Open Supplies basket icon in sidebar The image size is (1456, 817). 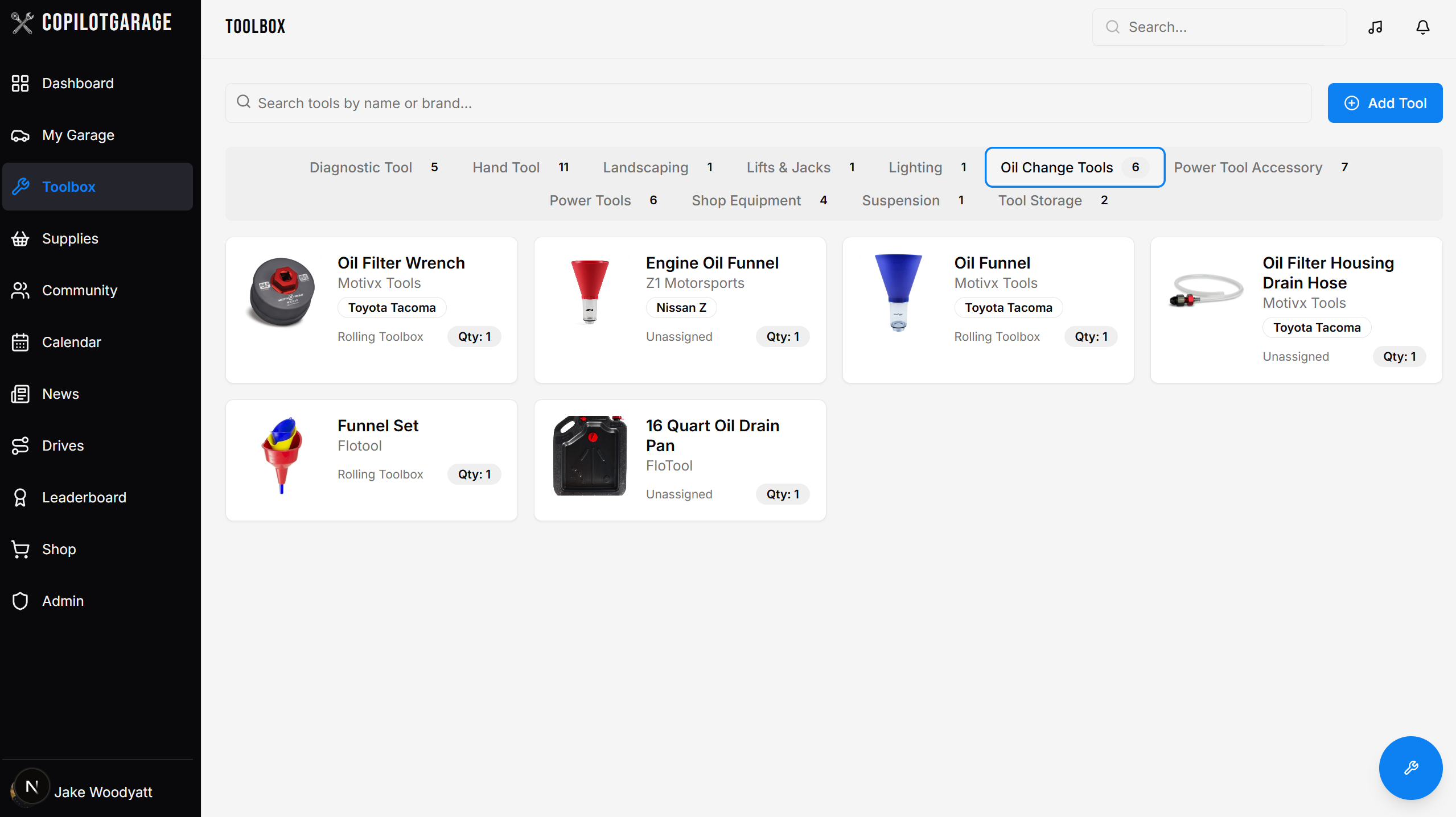(x=20, y=239)
